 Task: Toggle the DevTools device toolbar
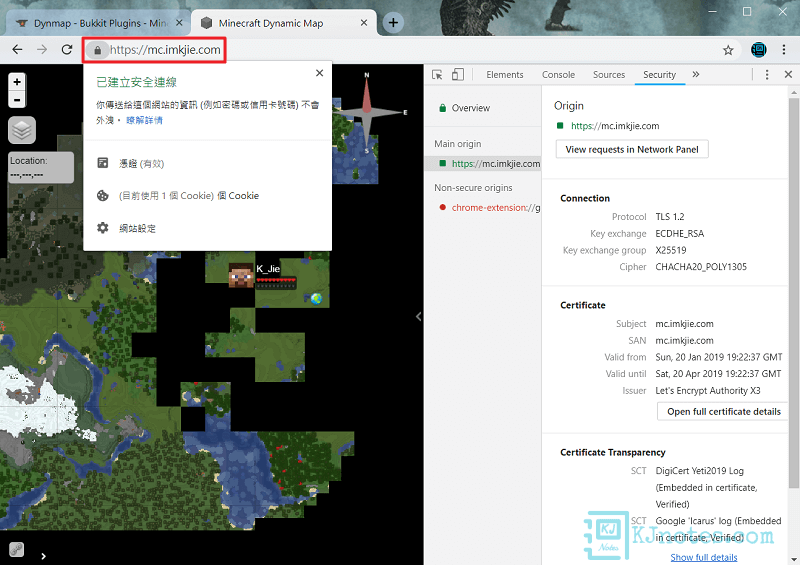(x=457, y=74)
